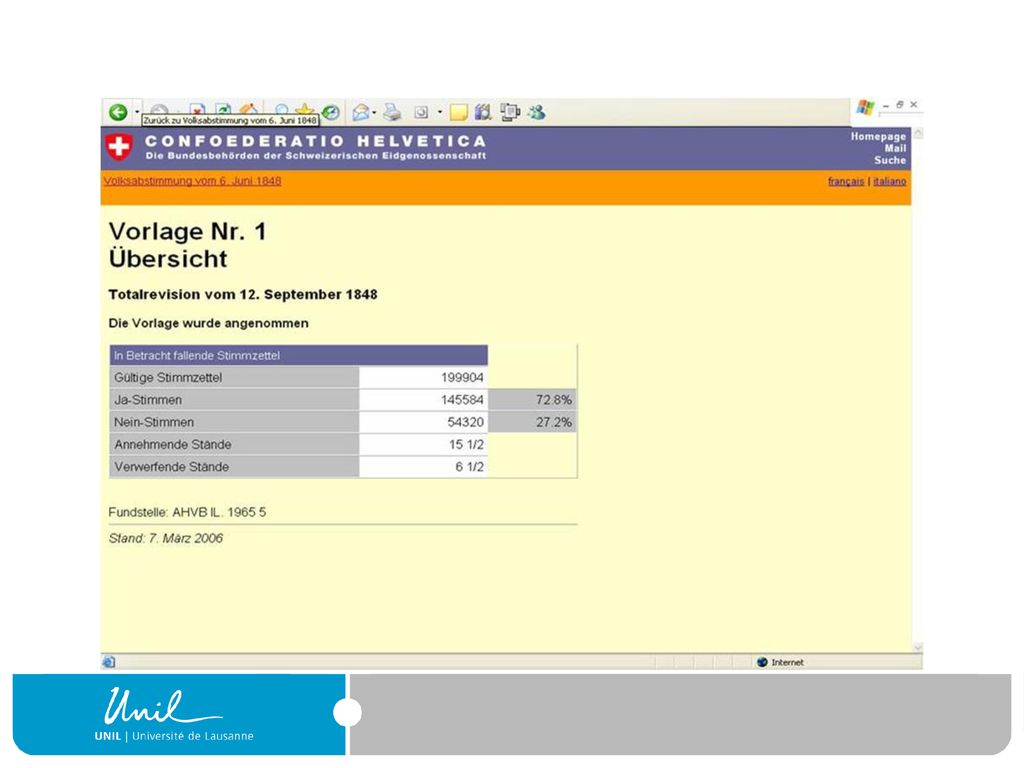1024x768 pixels.
Task: Open the Suche link in header
Action: (x=890, y=160)
